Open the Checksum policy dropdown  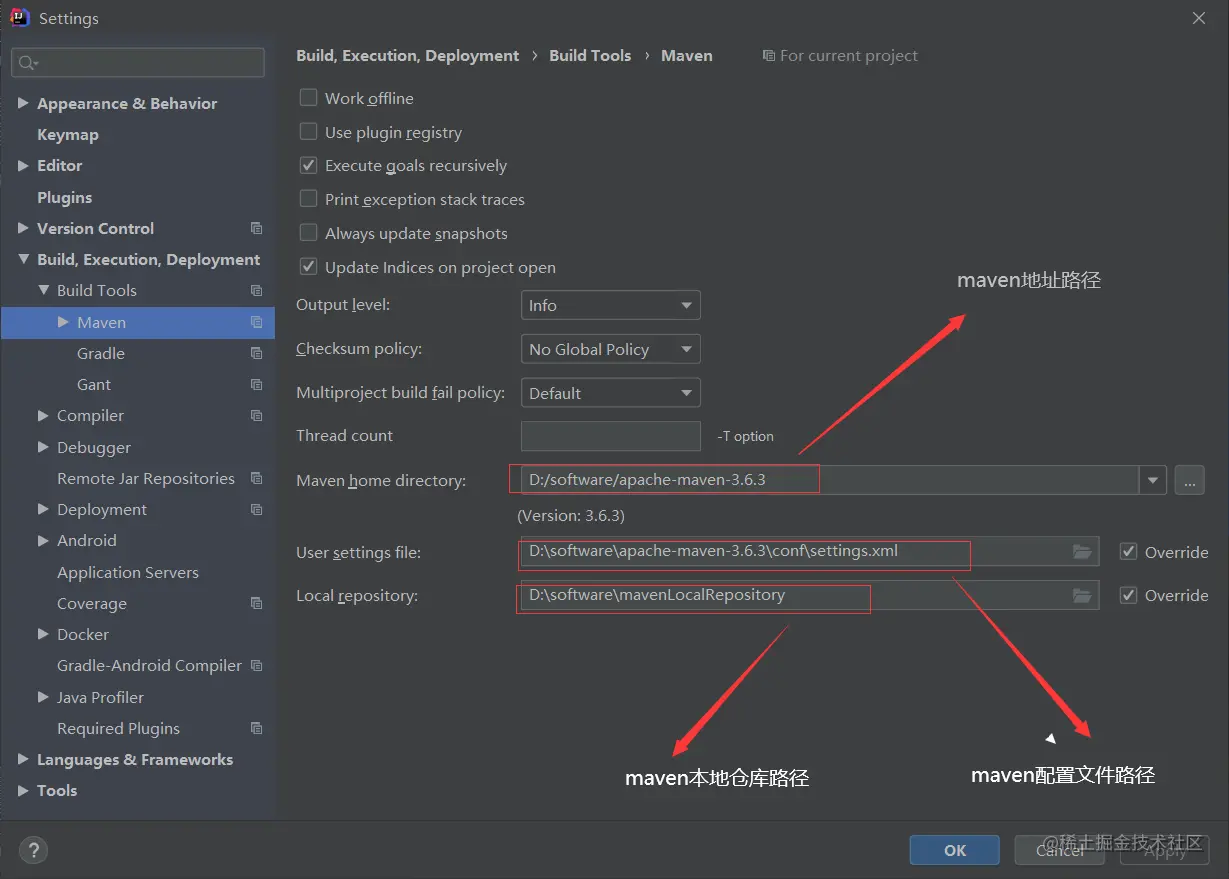click(610, 349)
